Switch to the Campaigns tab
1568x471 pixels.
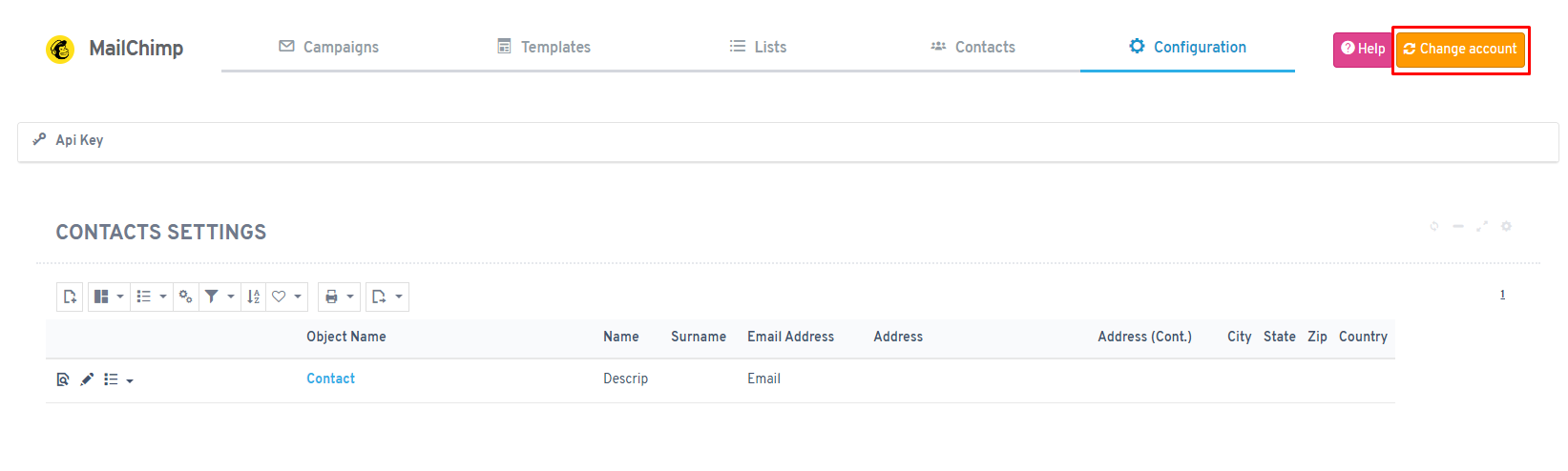[328, 47]
